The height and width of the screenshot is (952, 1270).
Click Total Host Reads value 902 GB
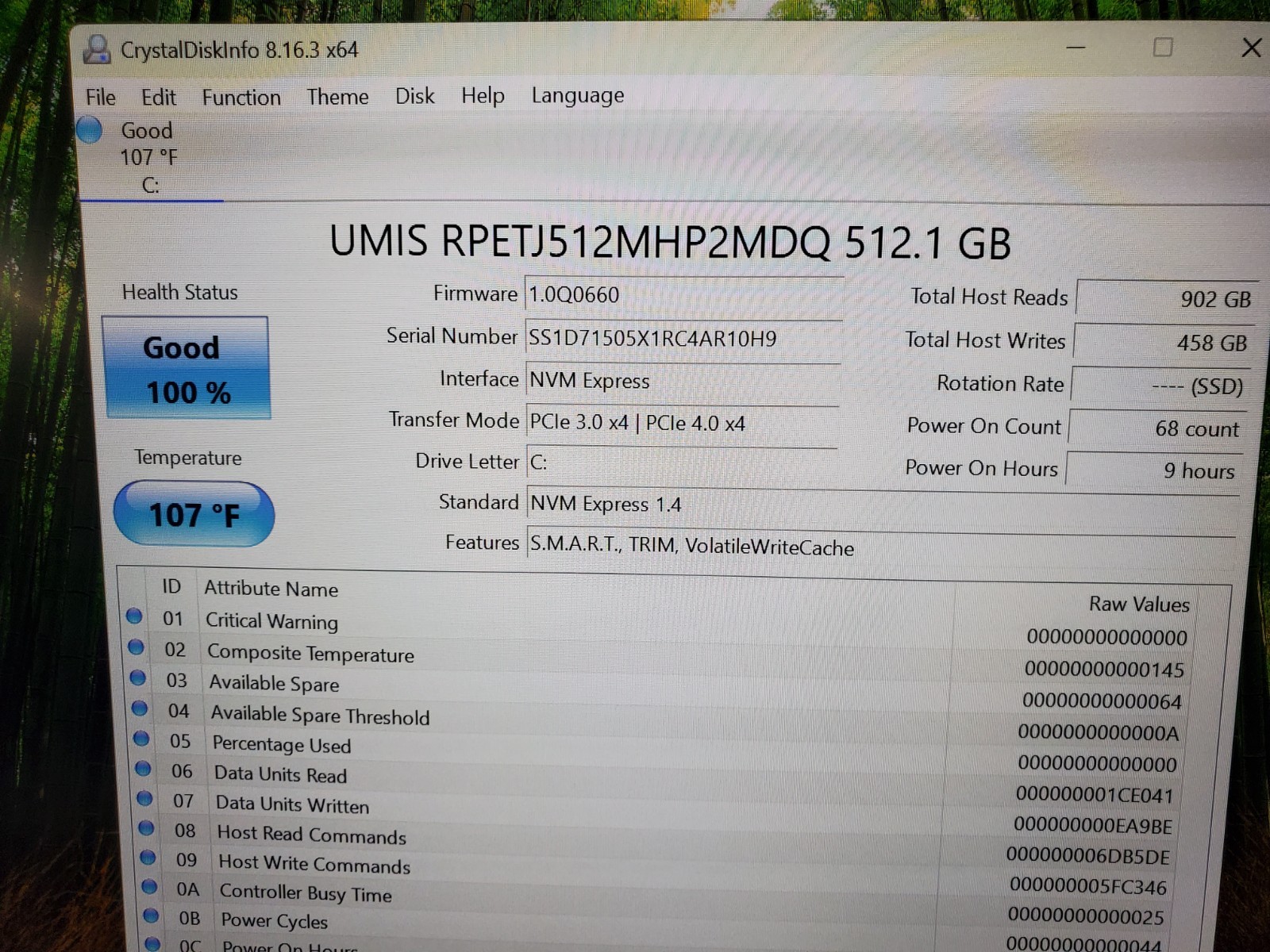(1167, 299)
